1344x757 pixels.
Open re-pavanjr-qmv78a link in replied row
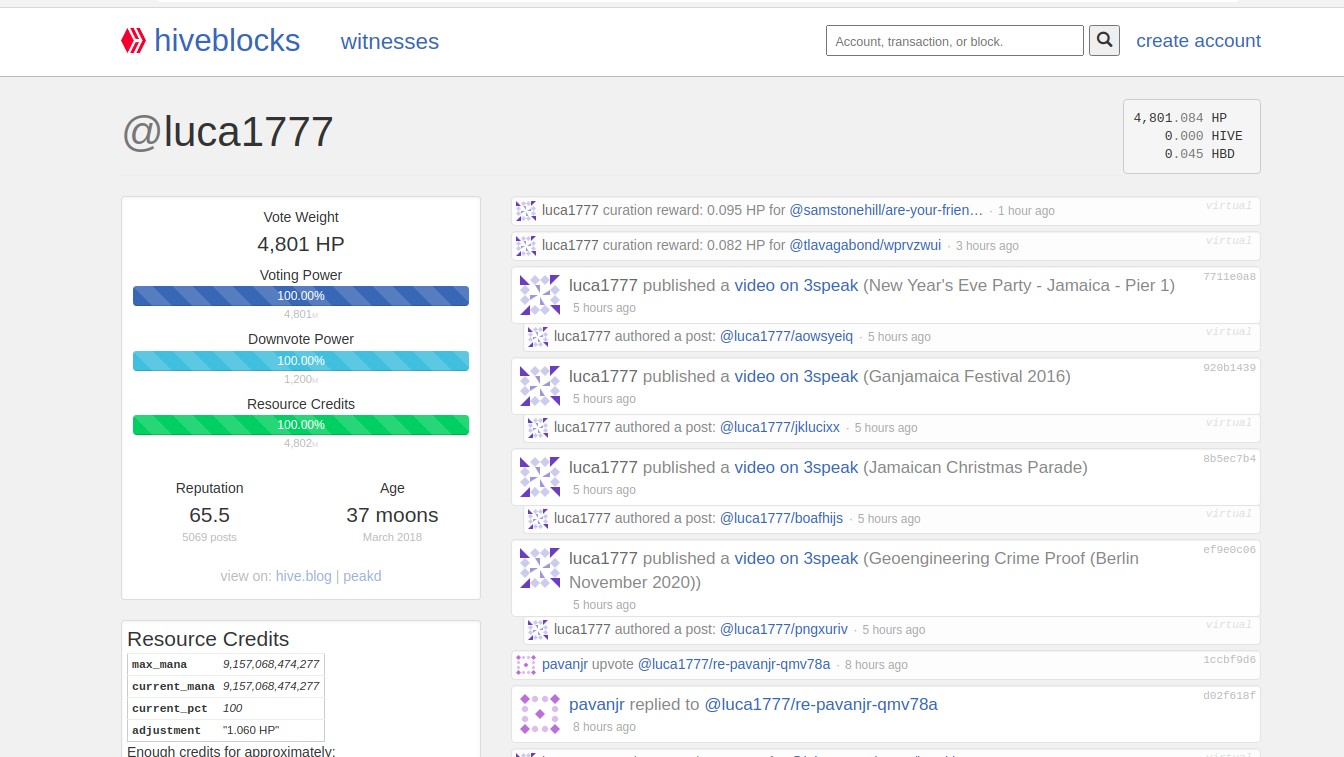click(821, 705)
